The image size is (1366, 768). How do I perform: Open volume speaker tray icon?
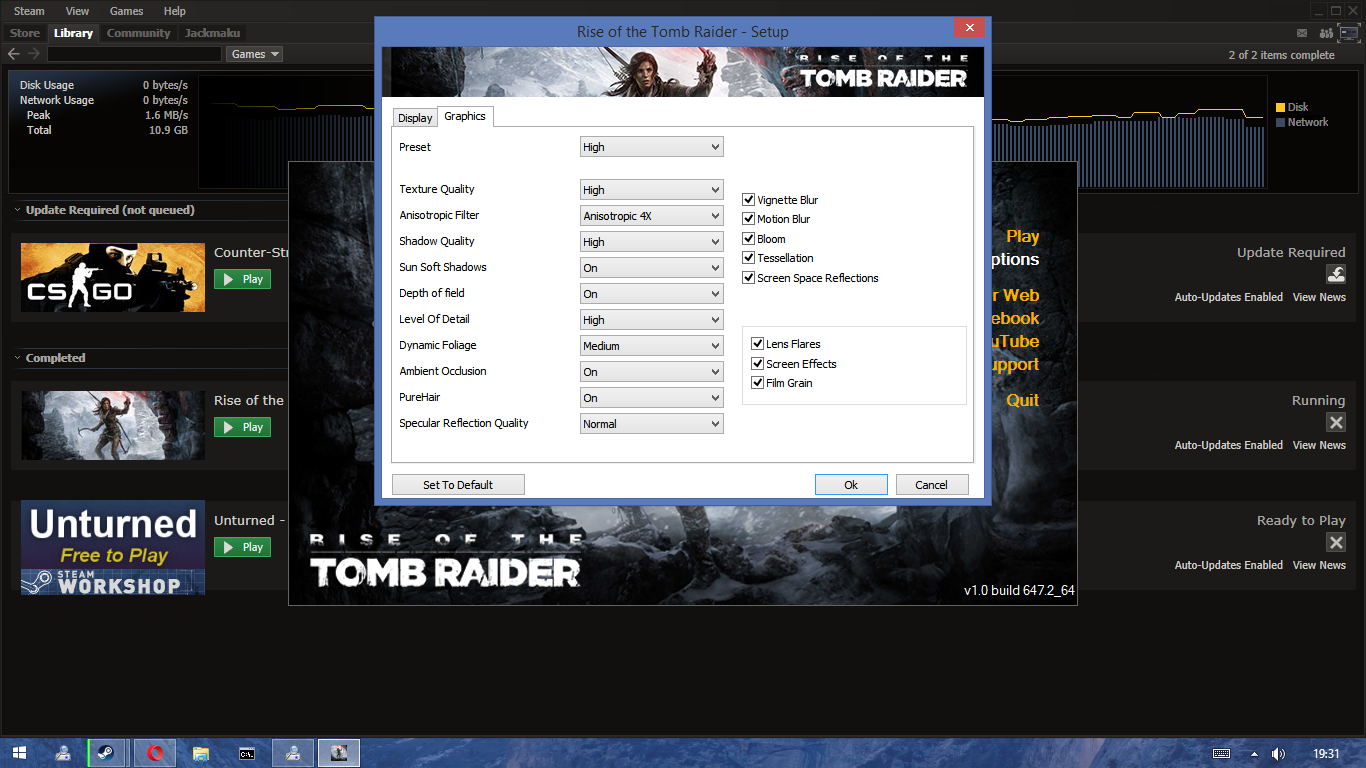pos(1278,753)
